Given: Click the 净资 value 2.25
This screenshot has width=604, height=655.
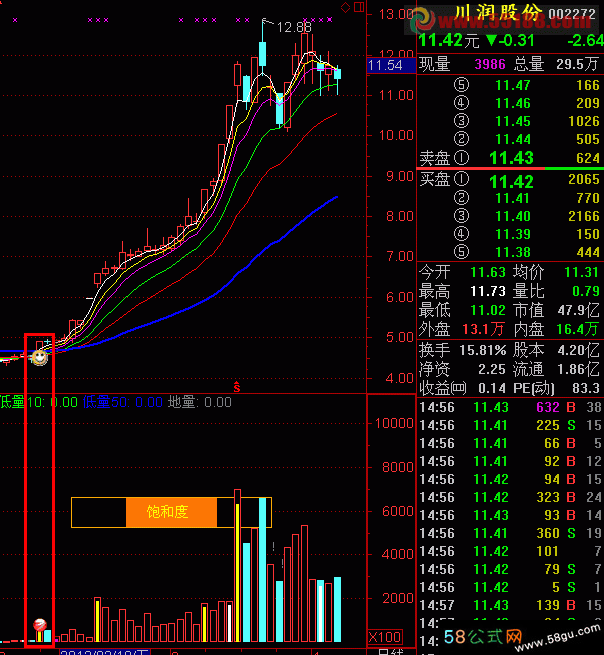Looking at the screenshot, I should [x=492, y=369].
